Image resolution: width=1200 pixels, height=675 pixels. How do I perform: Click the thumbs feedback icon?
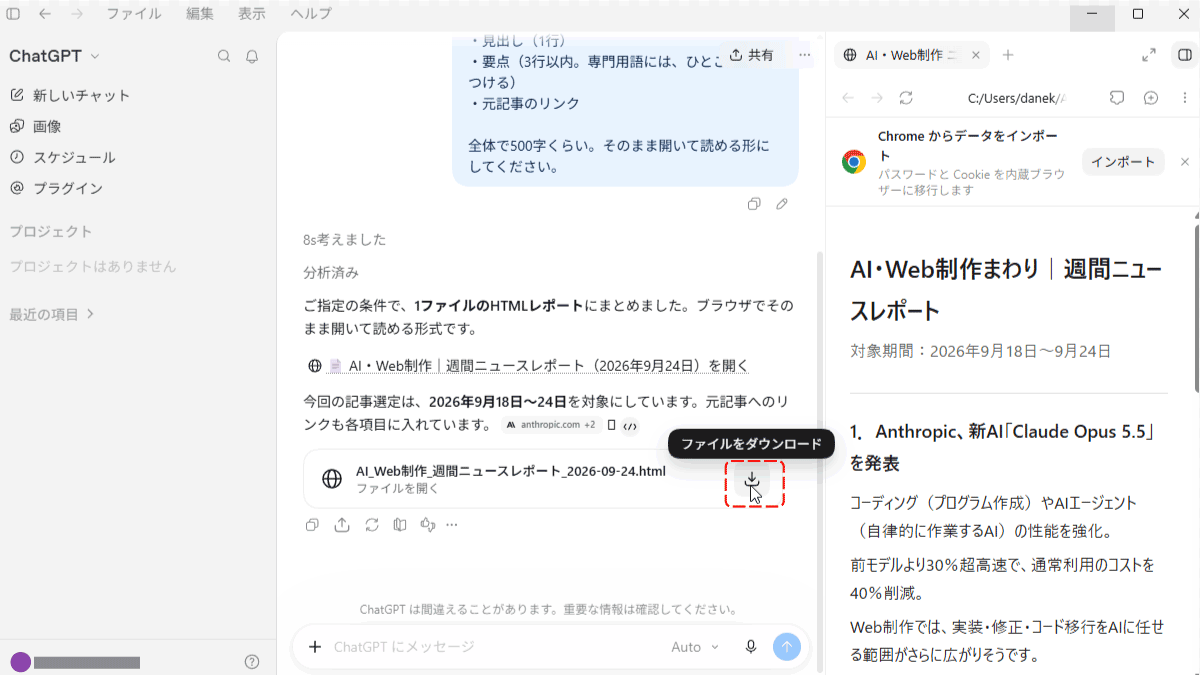(428, 524)
